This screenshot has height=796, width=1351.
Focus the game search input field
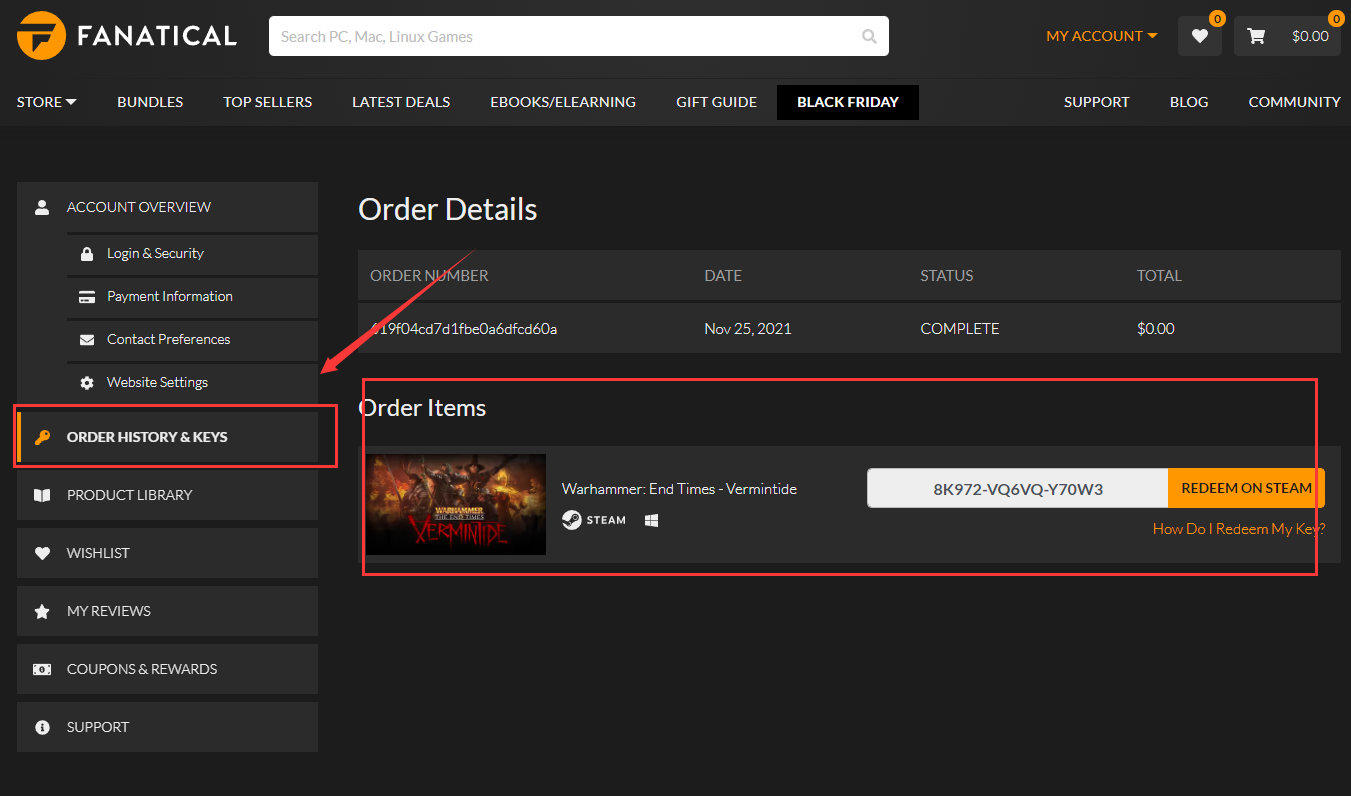(579, 37)
